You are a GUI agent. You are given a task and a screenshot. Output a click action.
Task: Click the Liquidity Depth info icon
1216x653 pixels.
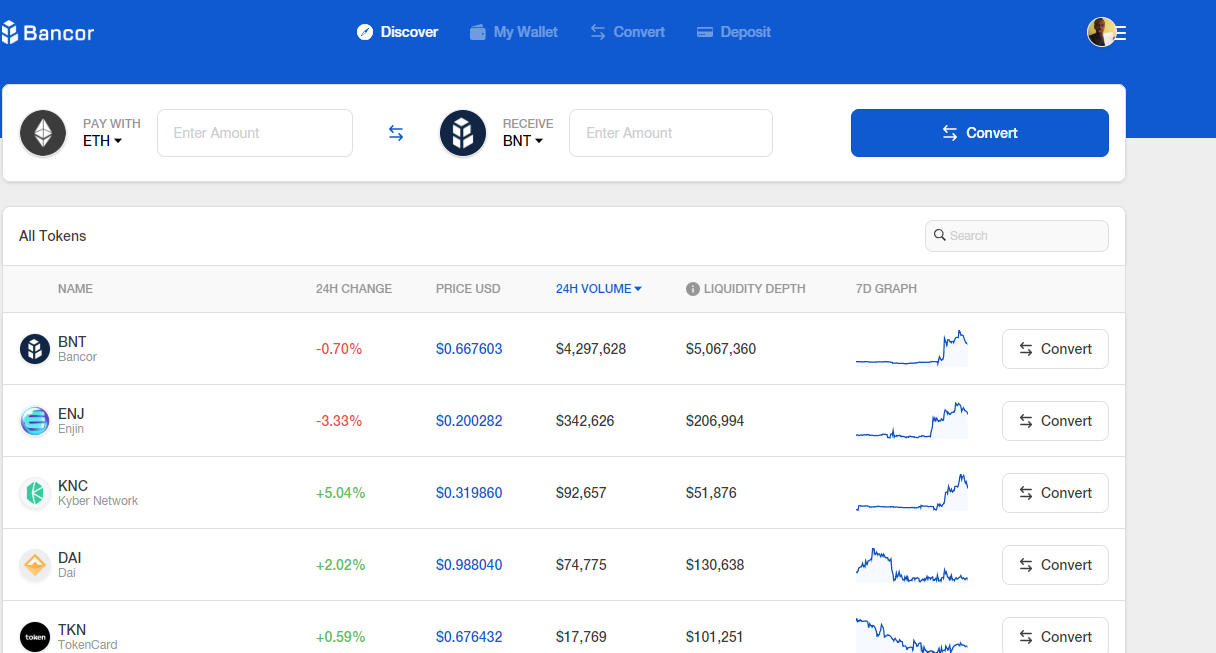(x=692, y=289)
